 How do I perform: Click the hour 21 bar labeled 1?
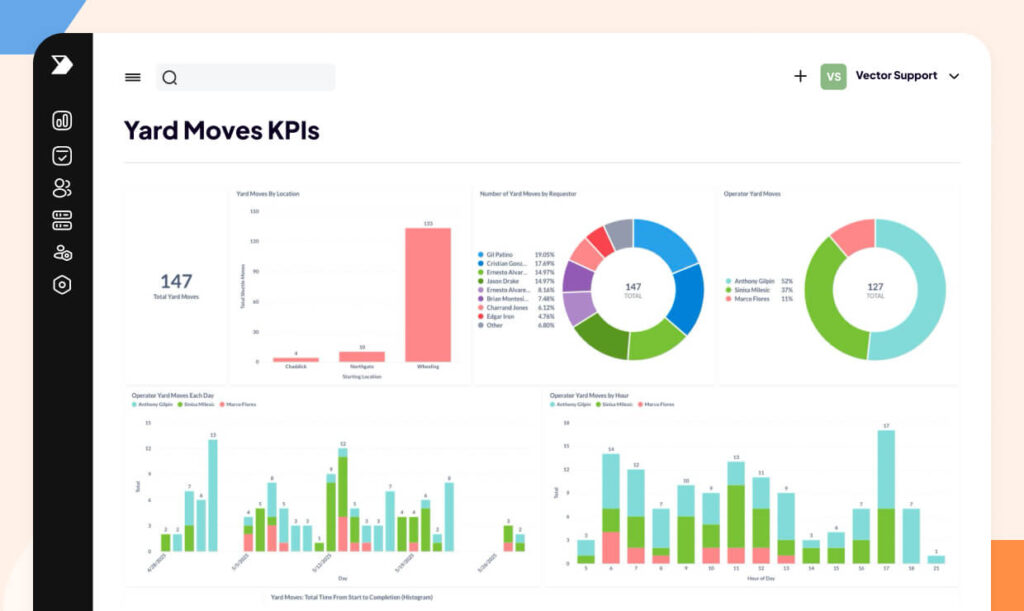click(x=936, y=559)
